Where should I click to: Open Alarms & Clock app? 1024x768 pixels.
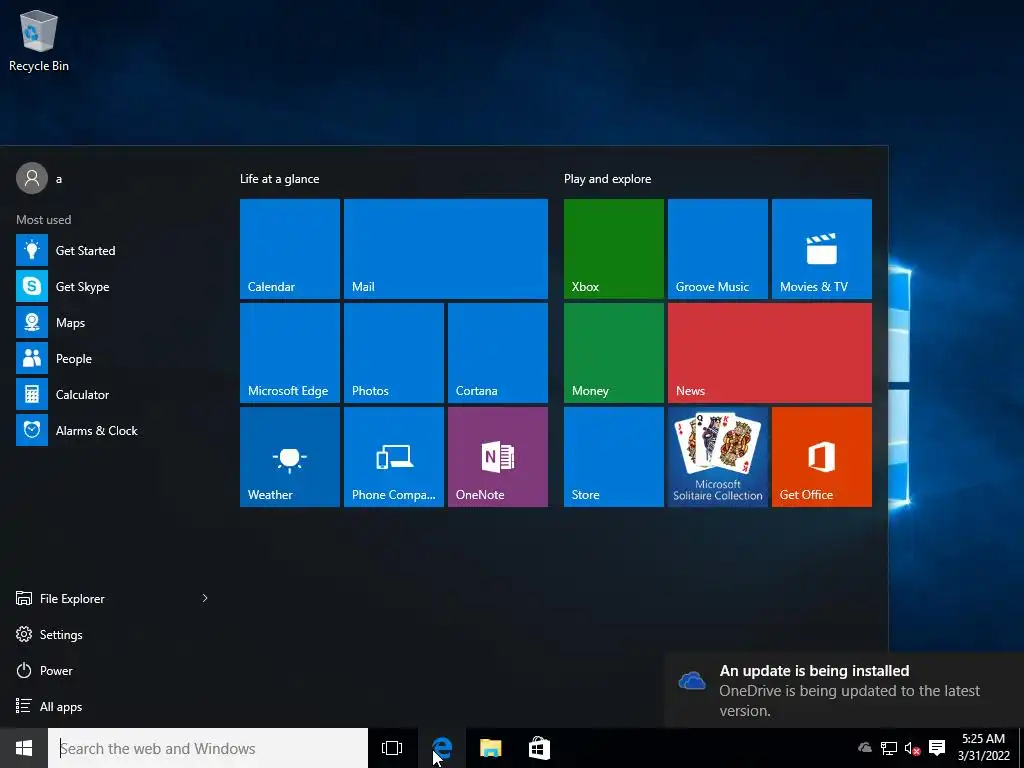tap(111, 430)
